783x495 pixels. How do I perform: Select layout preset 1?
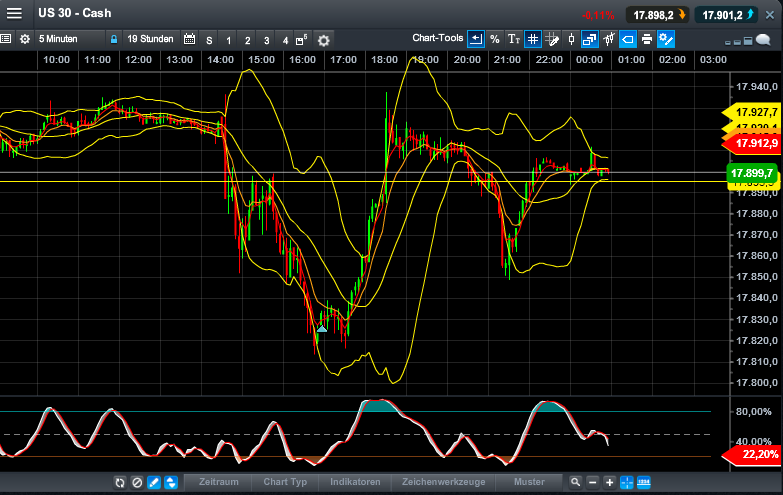[228, 40]
